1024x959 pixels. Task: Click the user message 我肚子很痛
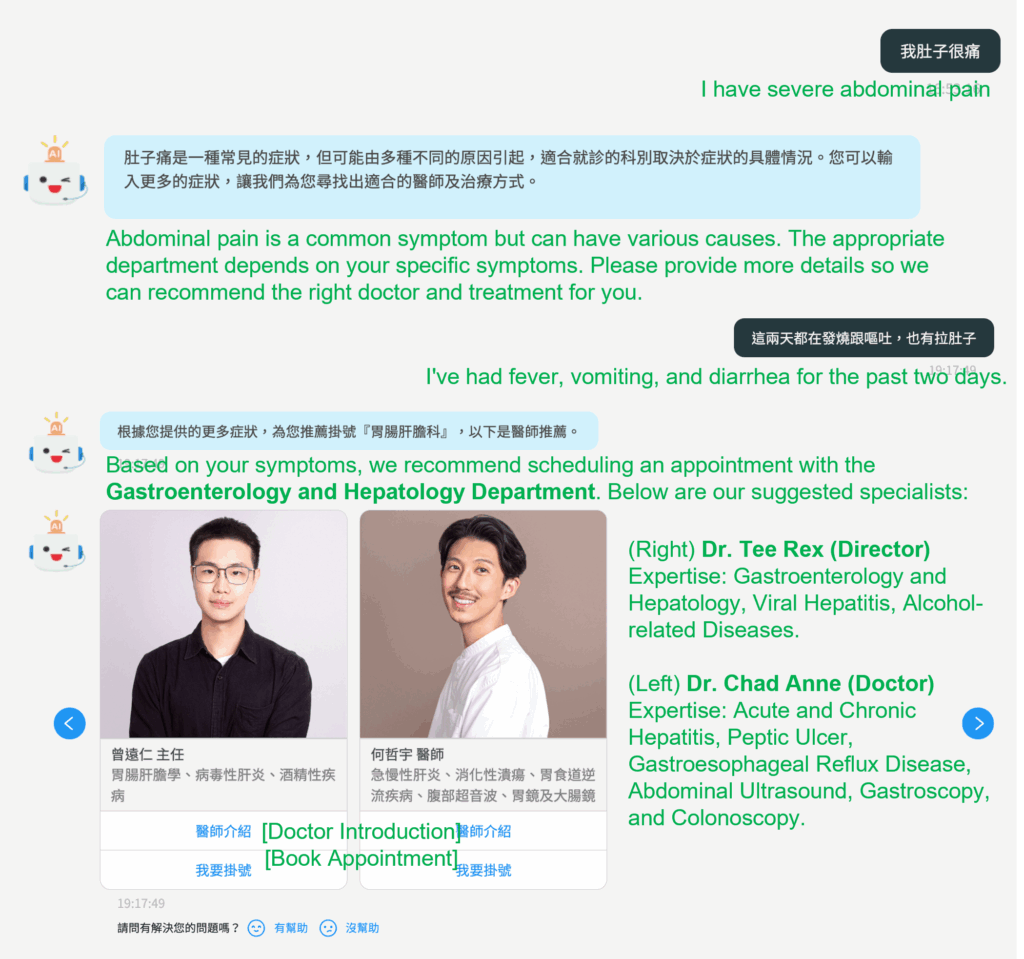940,51
